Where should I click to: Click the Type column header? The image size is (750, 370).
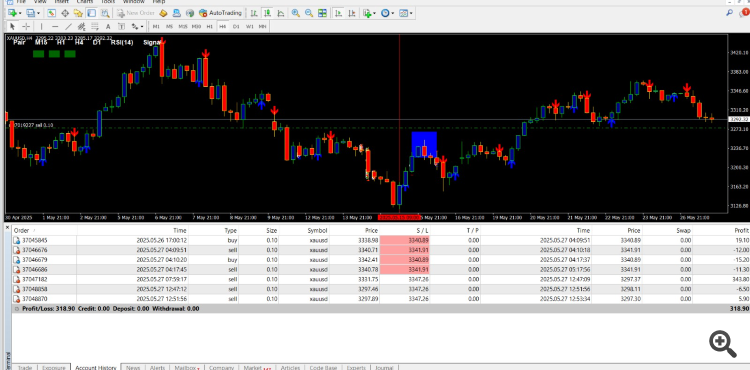214,230
